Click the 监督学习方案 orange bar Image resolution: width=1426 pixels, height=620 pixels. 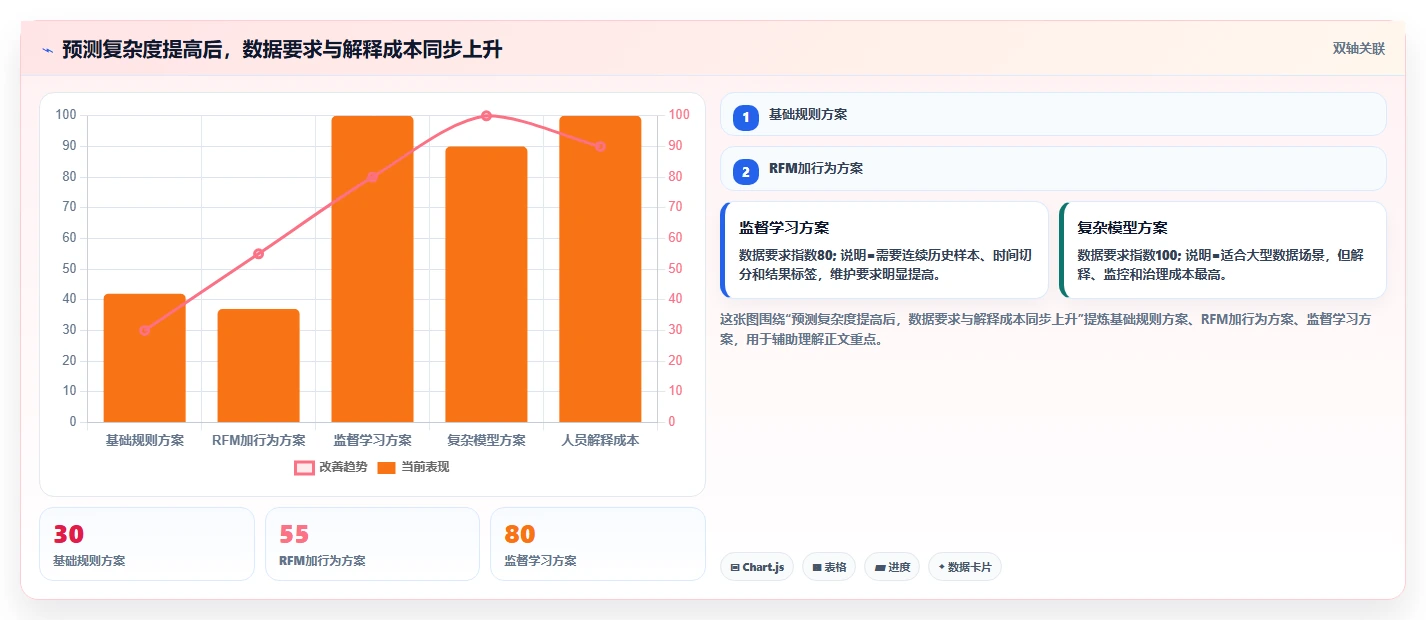pos(373,269)
